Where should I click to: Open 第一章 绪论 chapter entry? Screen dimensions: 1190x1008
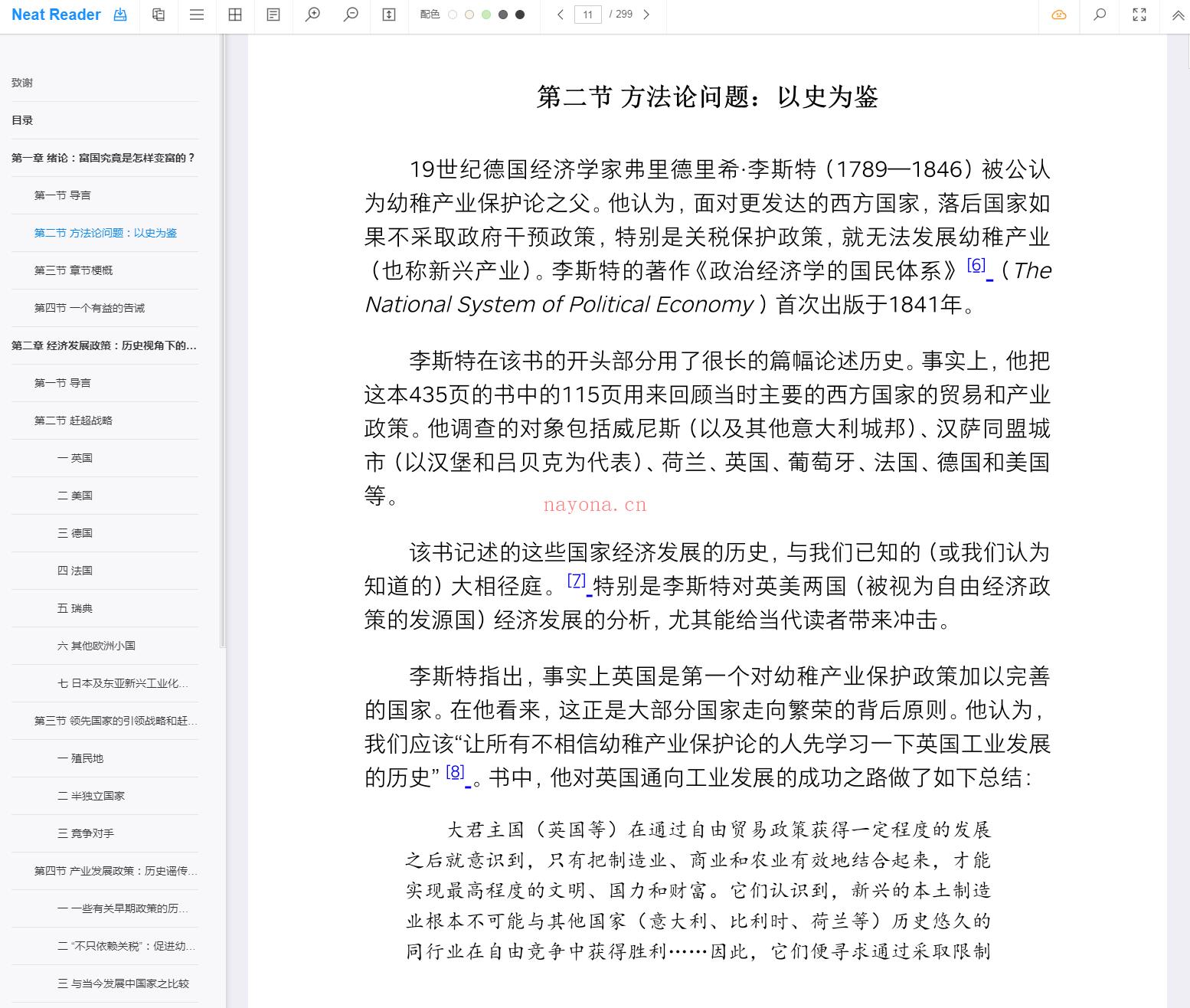tap(105, 158)
